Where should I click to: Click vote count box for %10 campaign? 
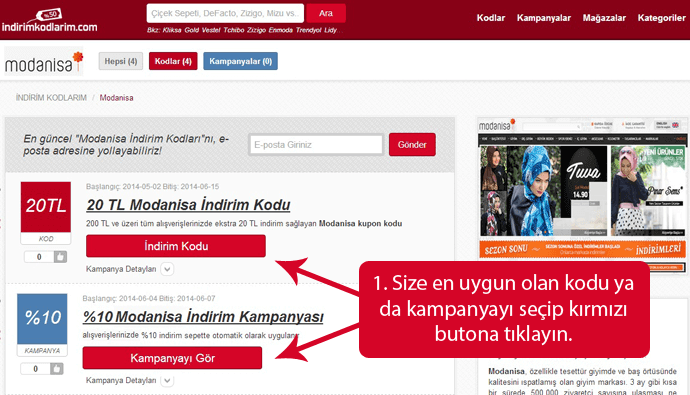click(x=36, y=369)
